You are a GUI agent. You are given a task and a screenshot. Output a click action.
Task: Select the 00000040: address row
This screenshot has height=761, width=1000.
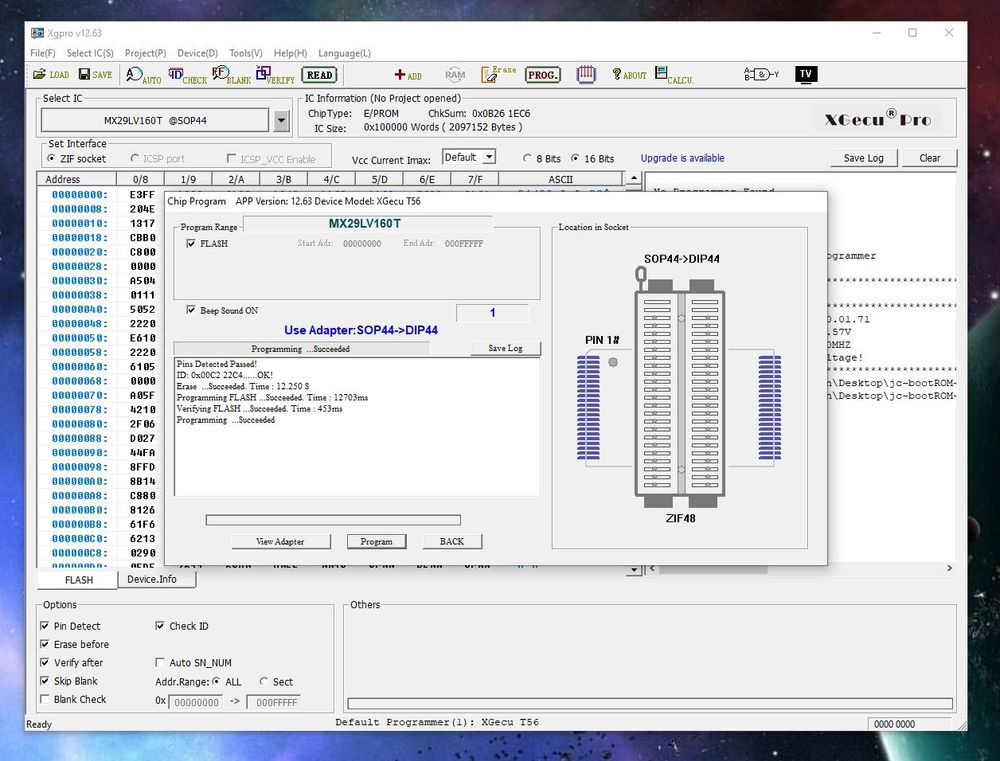pyautogui.click(x=80, y=309)
